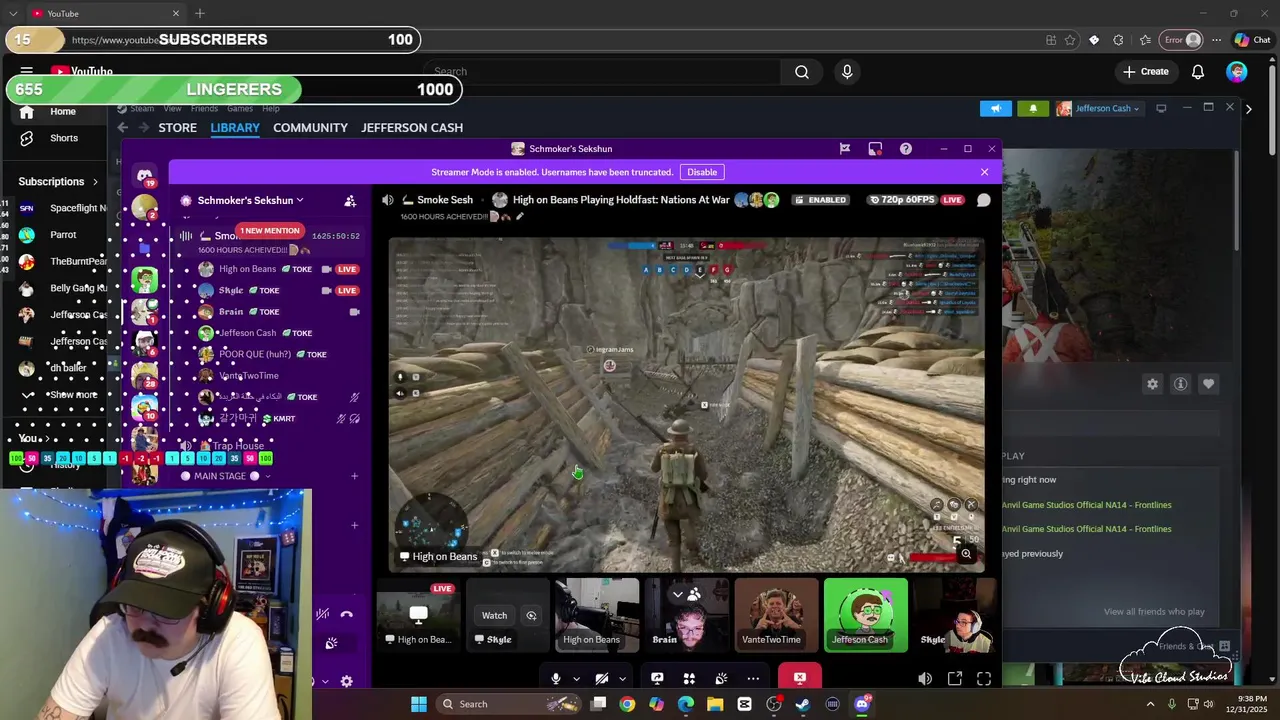
Task: Open more options ellipsis in call controls
Action: pos(753,678)
